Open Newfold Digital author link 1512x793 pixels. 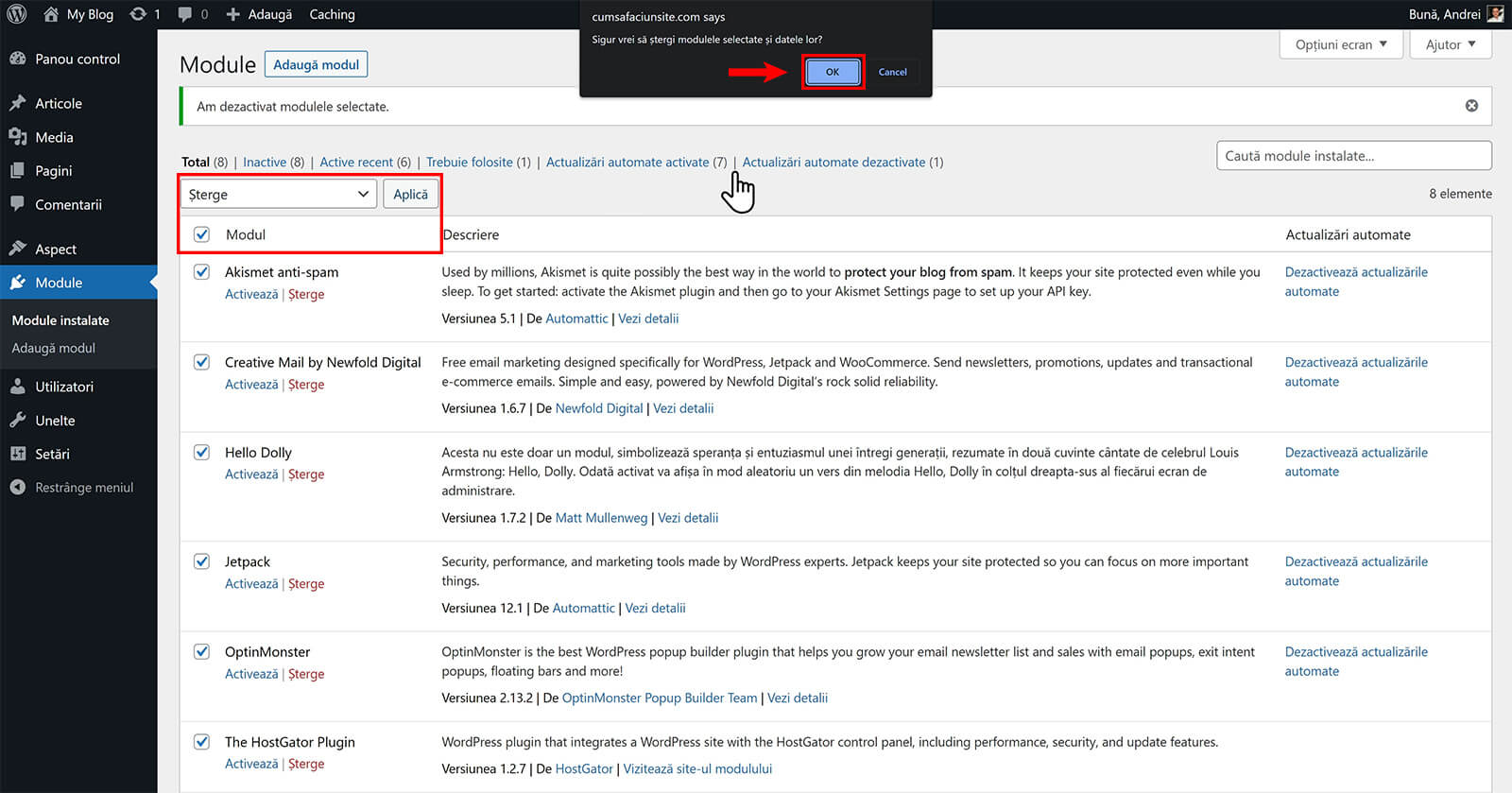599,408
